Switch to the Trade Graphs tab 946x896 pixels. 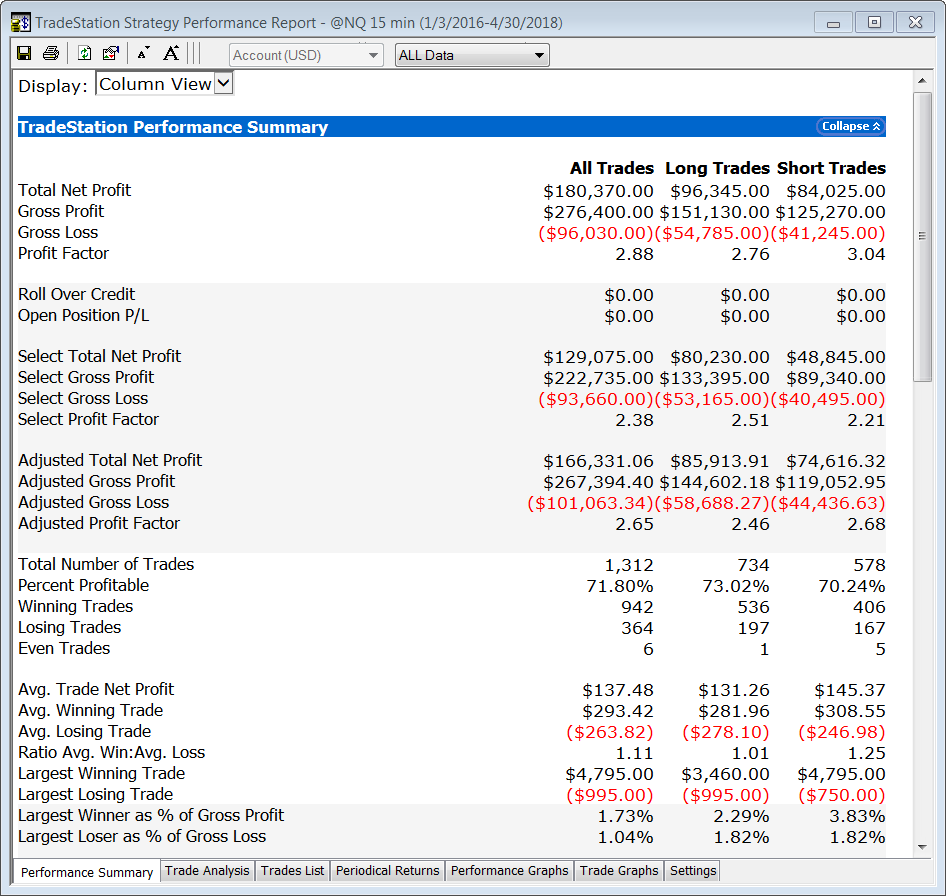pos(619,871)
